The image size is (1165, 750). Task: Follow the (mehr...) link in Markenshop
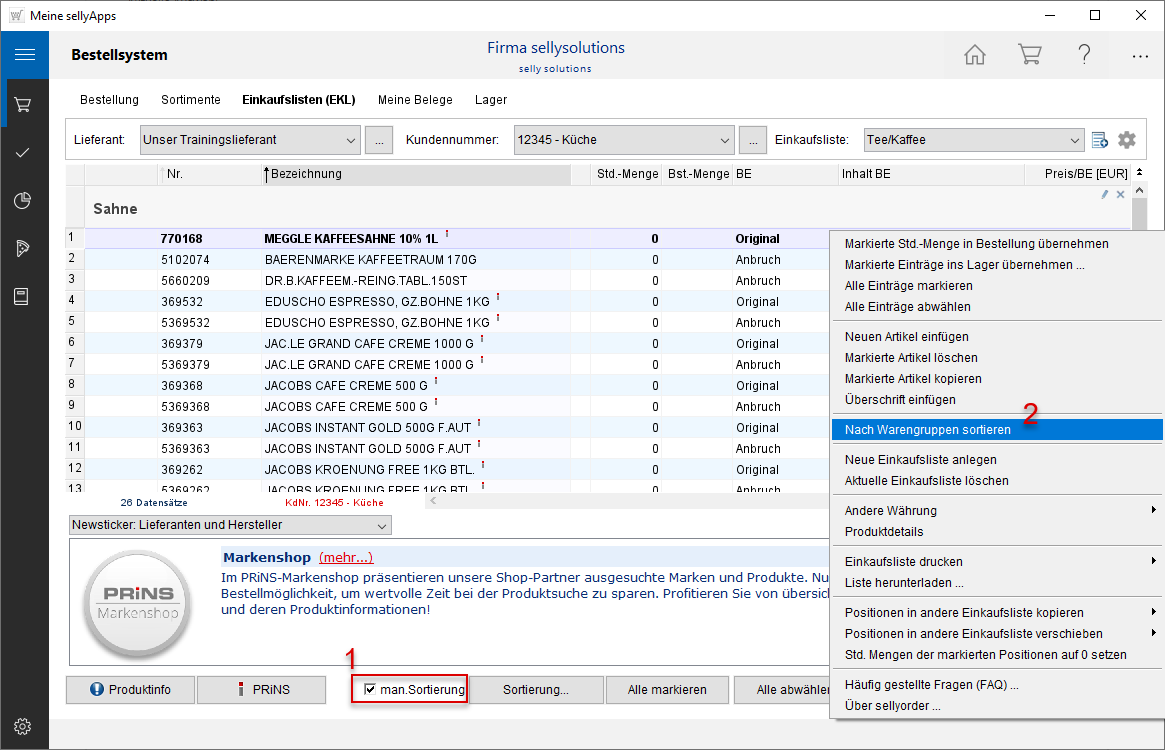pos(345,557)
